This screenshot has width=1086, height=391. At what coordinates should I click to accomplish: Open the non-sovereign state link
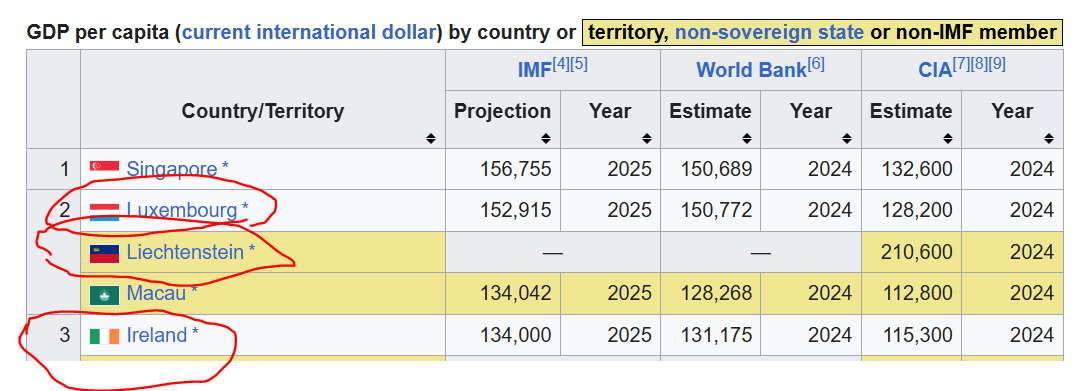pyautogui.click(x=769, y=33)
